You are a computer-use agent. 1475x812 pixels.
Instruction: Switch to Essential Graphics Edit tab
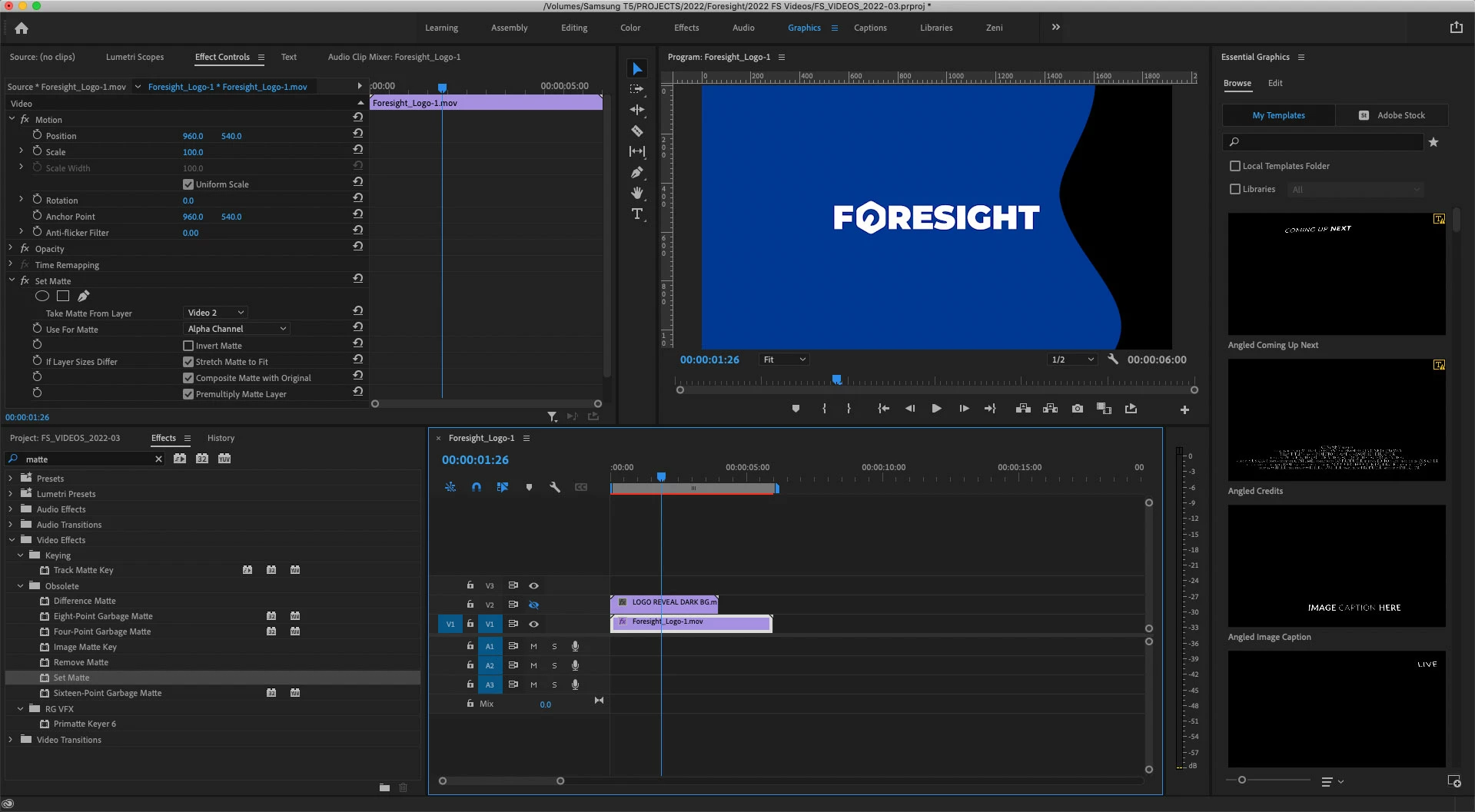(x=1275, y=83)
